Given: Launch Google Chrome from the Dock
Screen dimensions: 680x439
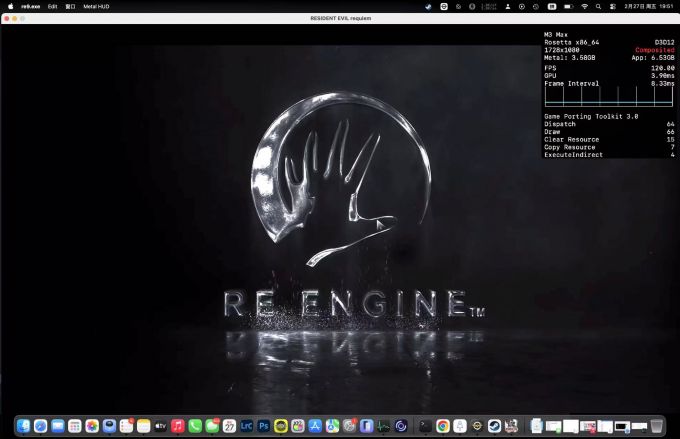Looking at the screenshot, I should (x=442, y=426).
